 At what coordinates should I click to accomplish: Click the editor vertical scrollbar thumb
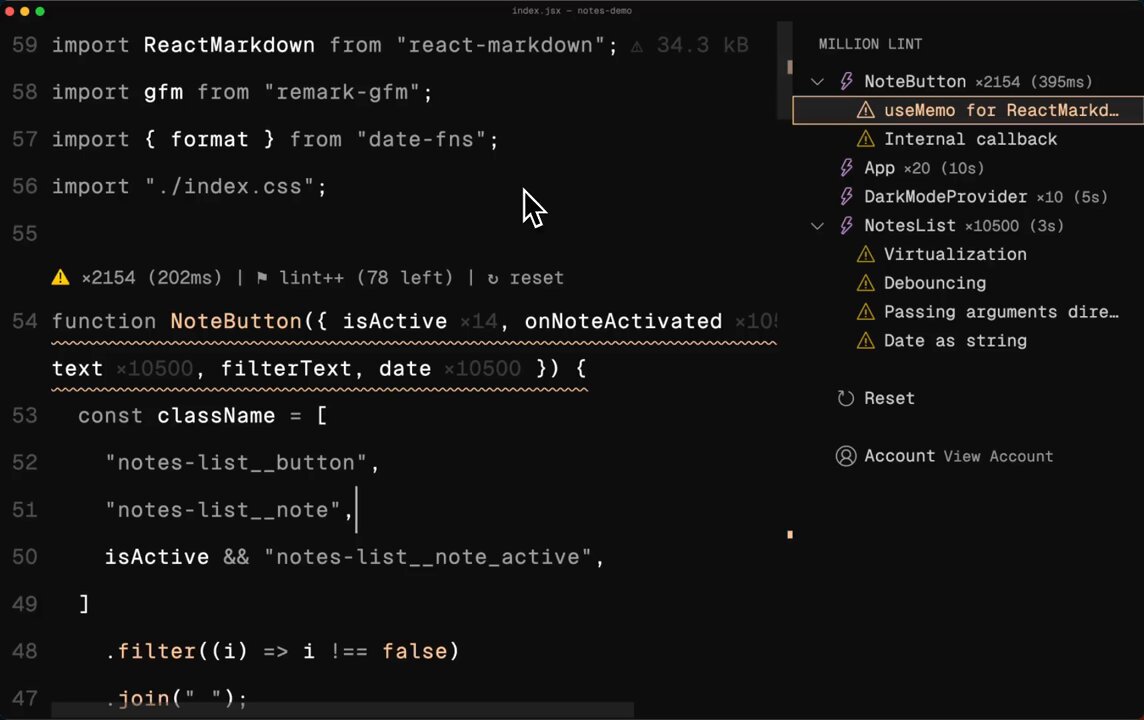tap(789, 67)
